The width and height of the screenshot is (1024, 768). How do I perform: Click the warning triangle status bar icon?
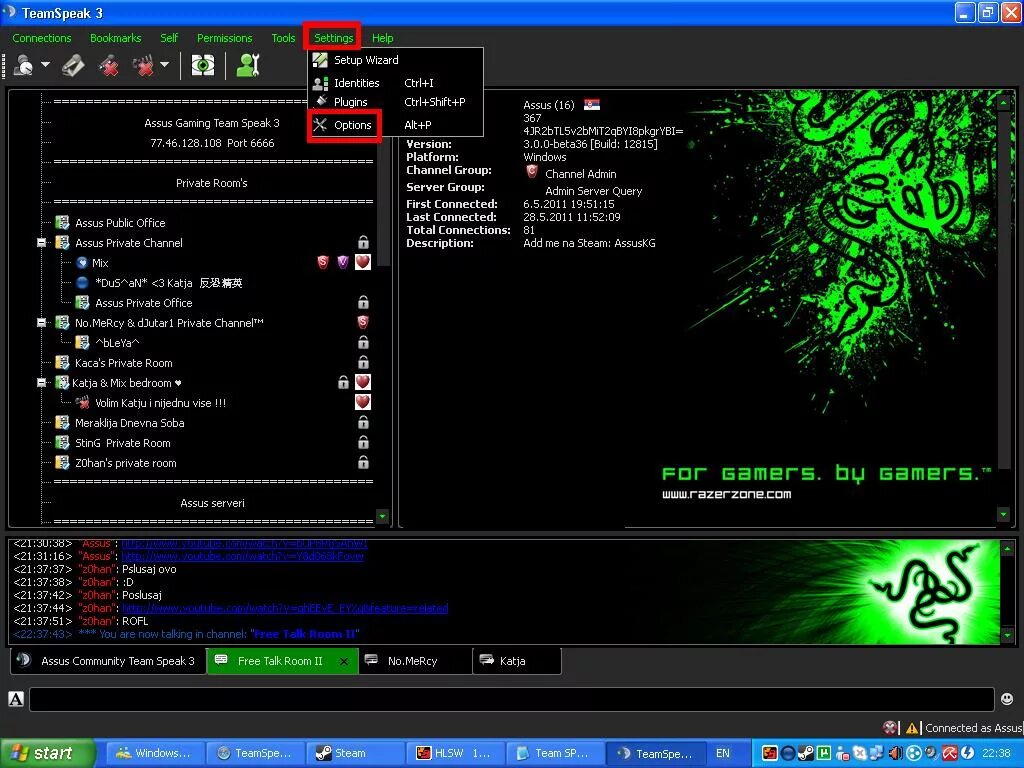pyautogui.click(x=912, y=728)
